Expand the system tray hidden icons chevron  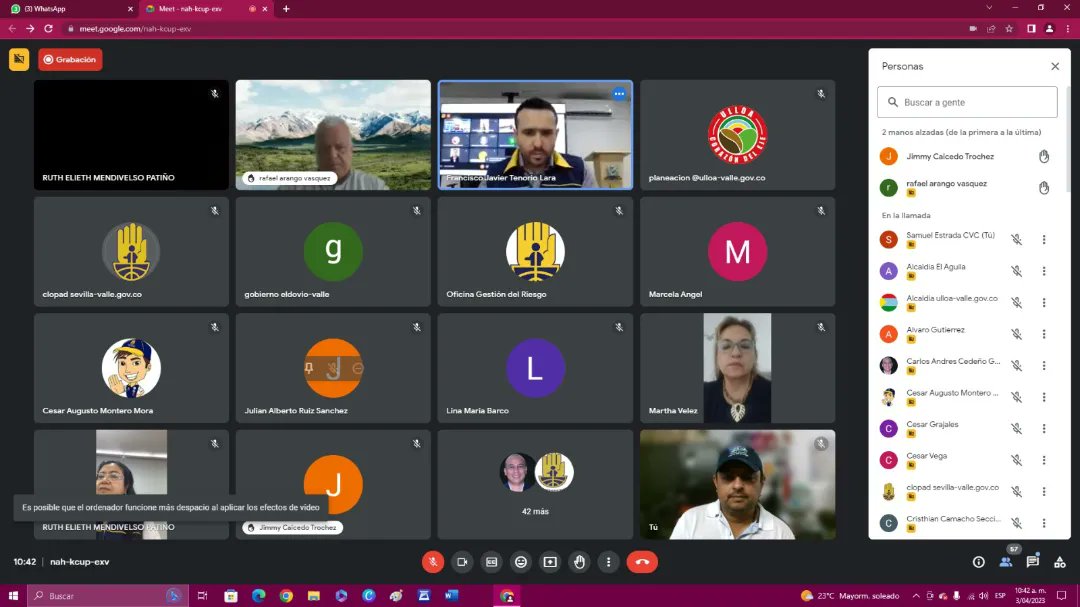pos(915,595)
